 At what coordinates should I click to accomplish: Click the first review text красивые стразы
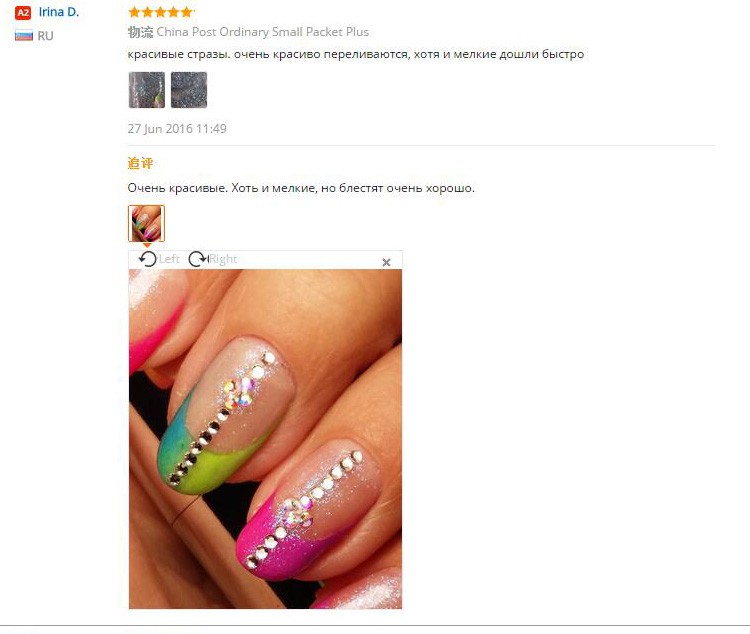click(x=356, y=54)
